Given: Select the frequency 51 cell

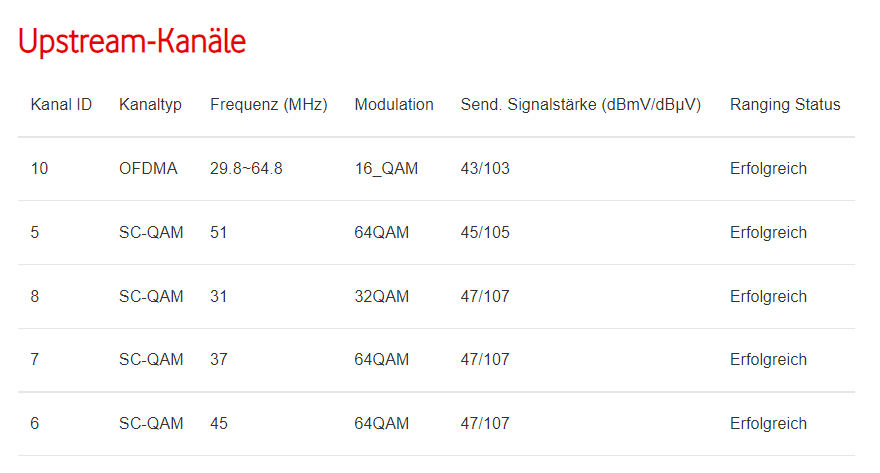Looking at the screenshot, I should (218, 233).
